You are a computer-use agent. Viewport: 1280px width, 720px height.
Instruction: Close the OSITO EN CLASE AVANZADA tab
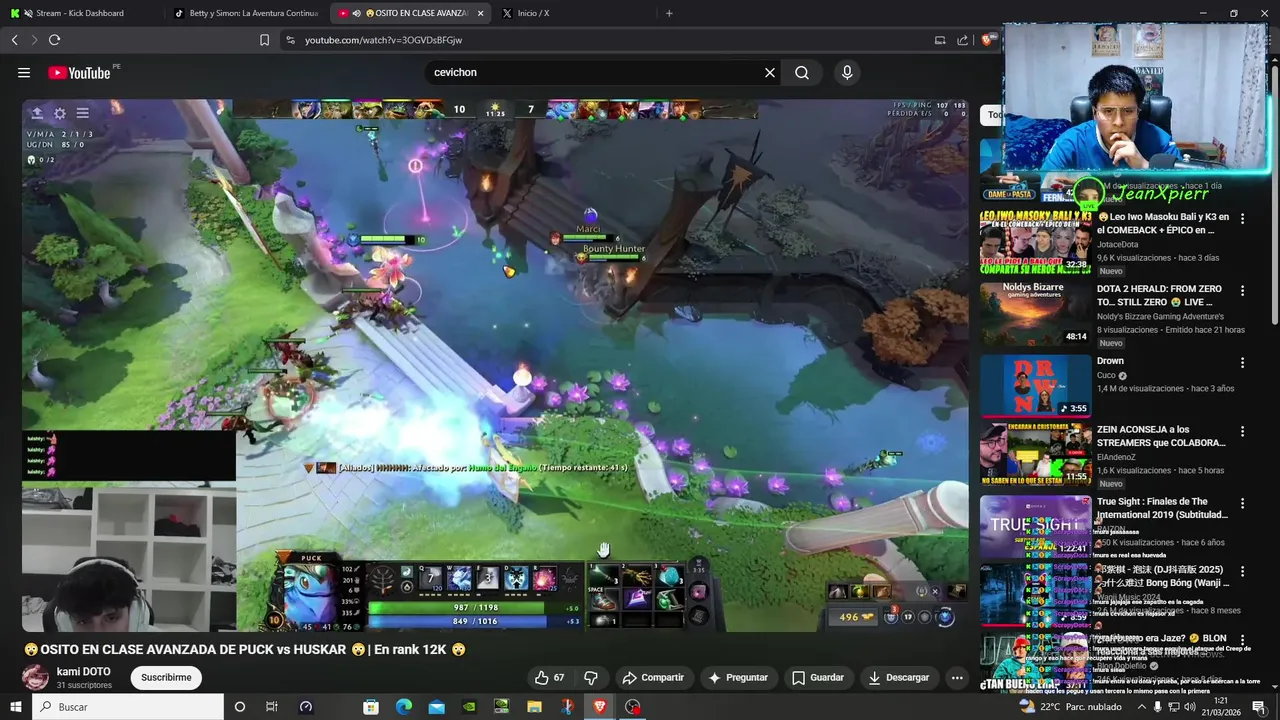pyautogui.click(x=481, y=13)
